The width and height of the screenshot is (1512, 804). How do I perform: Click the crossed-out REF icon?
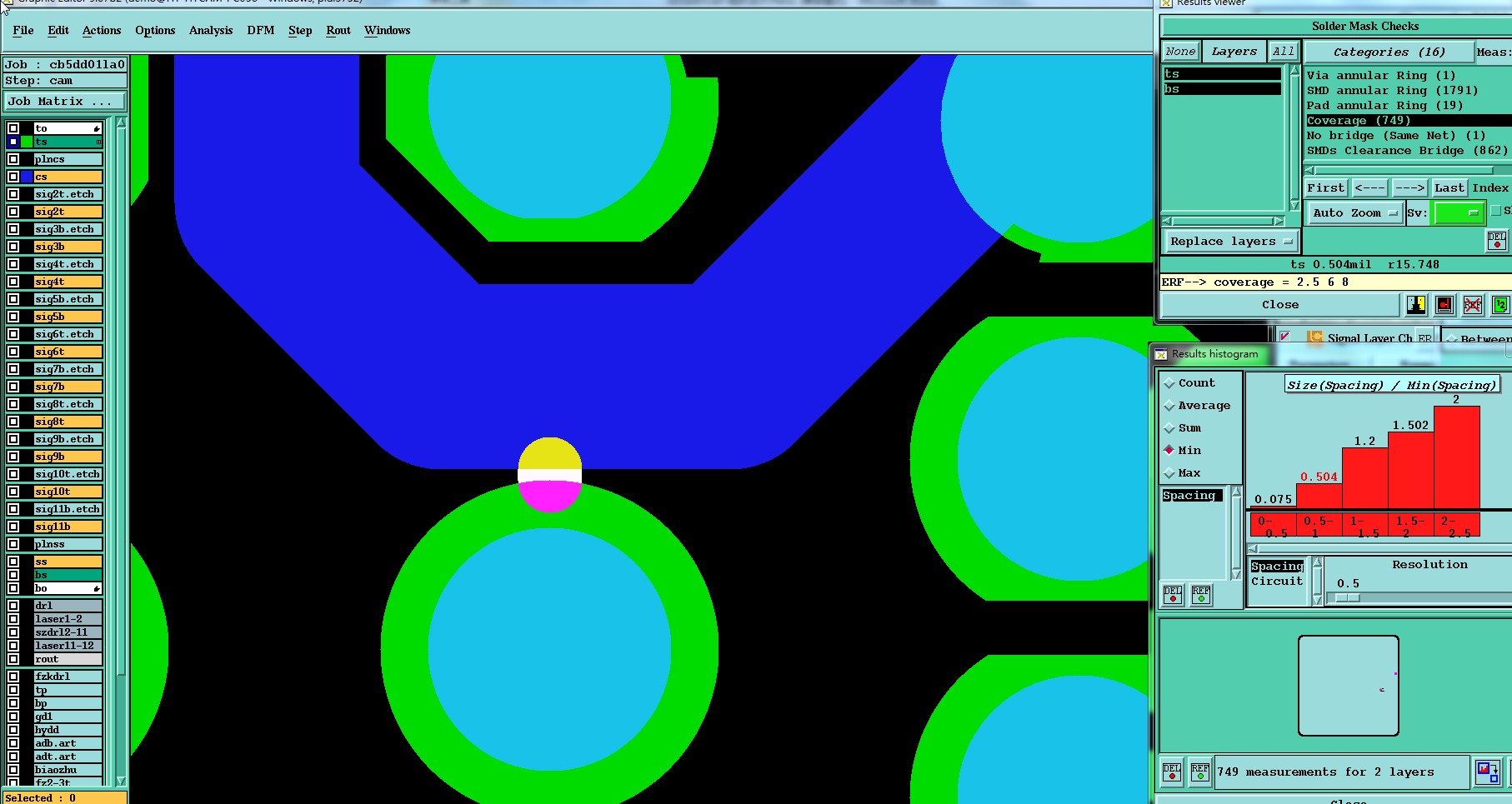[1473, 305]
